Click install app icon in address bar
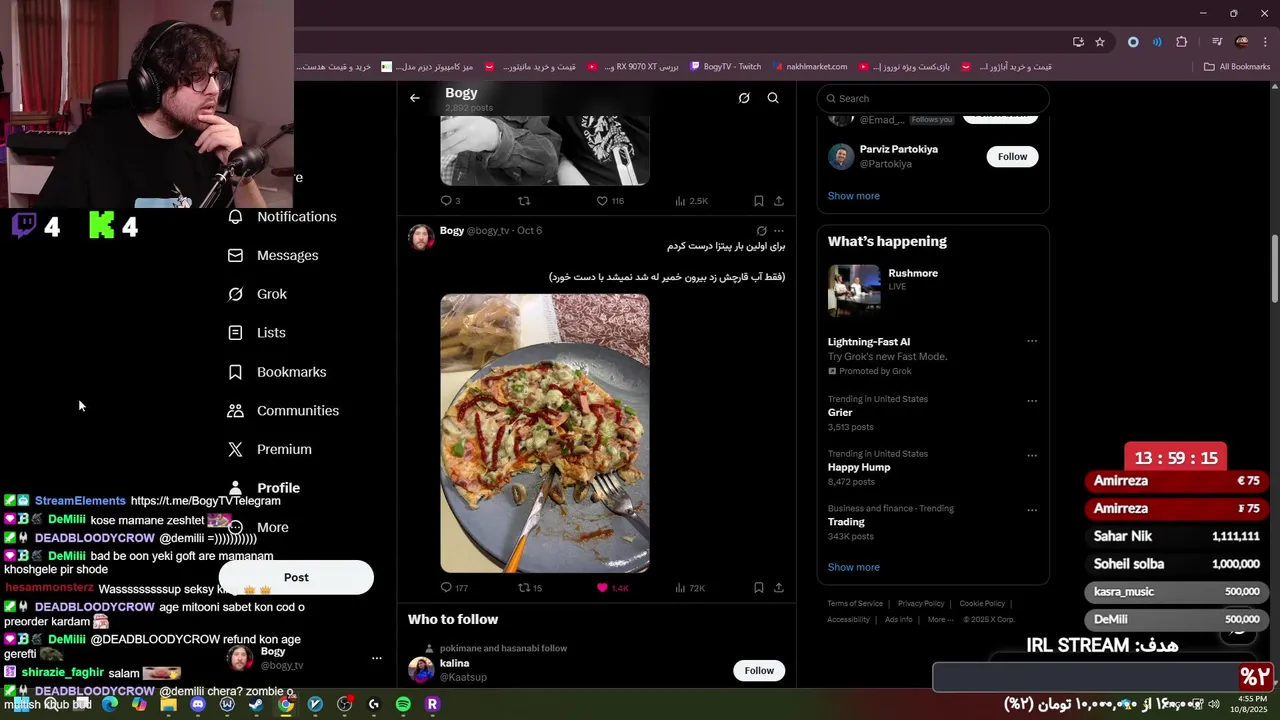The width and height of the screenshot is (1280, 720). [1078, 42]
